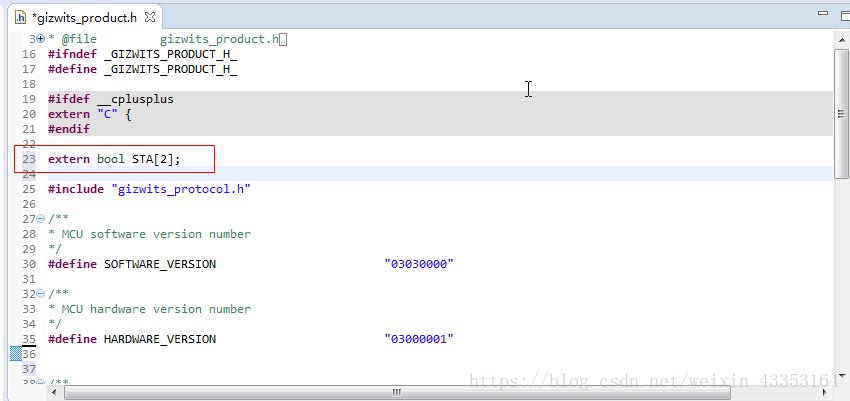
Task: Collapse the comment block at line 27
Action: 40,219
